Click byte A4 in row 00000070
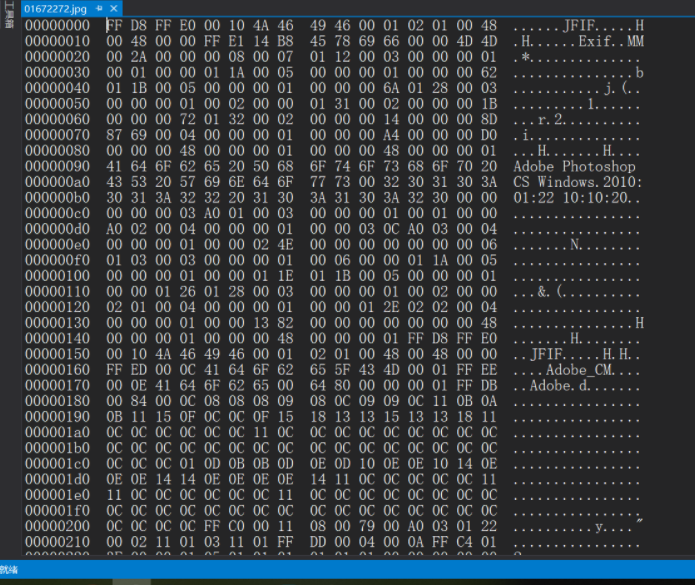 391,135
